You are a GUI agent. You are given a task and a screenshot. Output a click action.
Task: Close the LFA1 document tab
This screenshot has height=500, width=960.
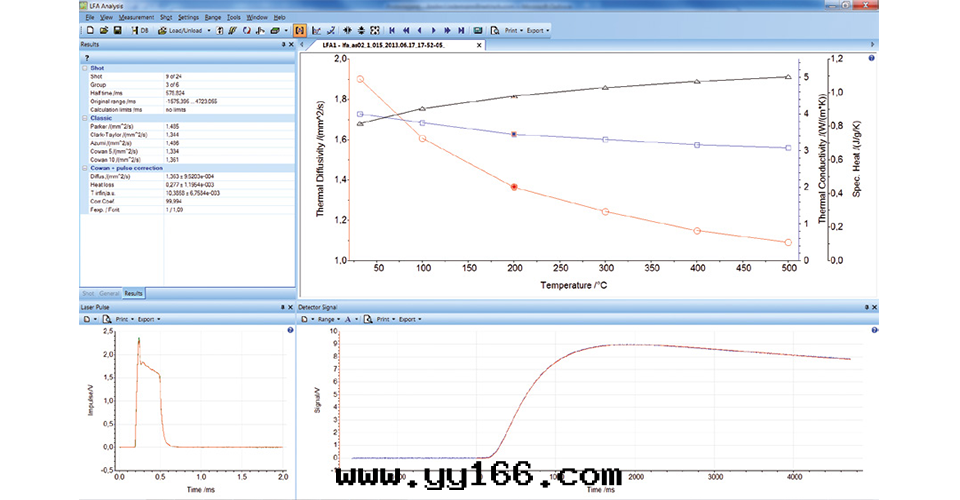point(479,45)
